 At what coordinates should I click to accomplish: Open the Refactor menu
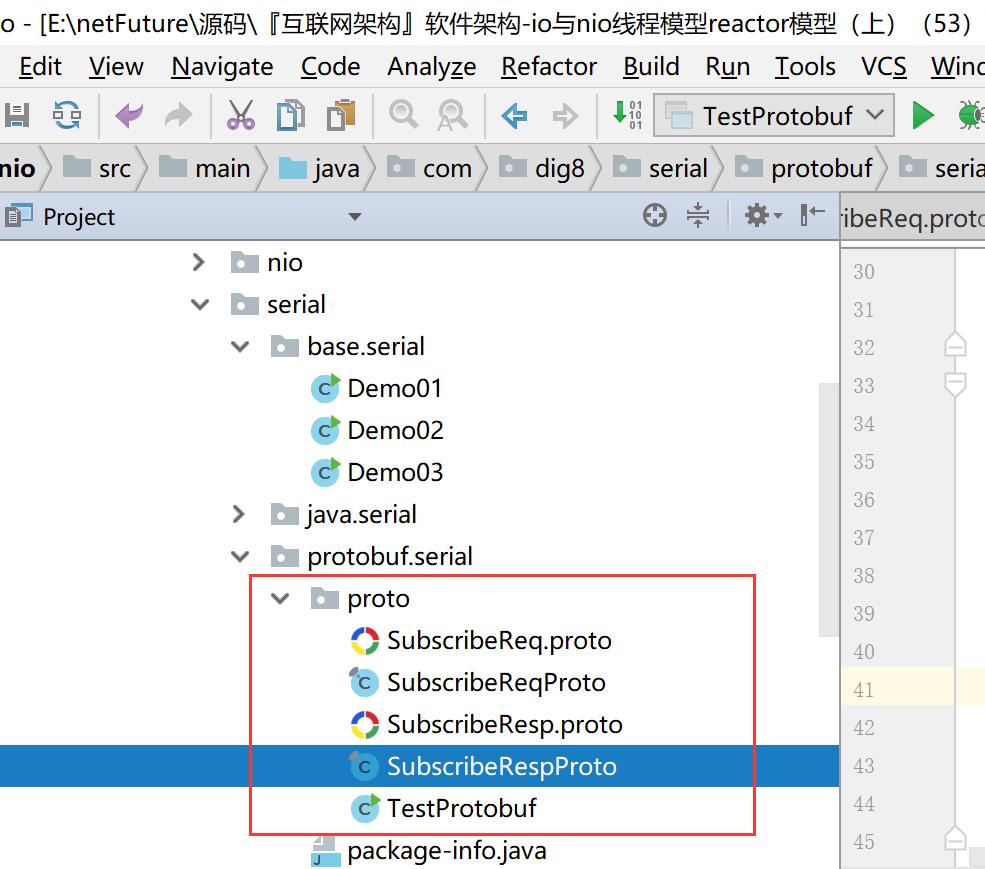[549, 67]
